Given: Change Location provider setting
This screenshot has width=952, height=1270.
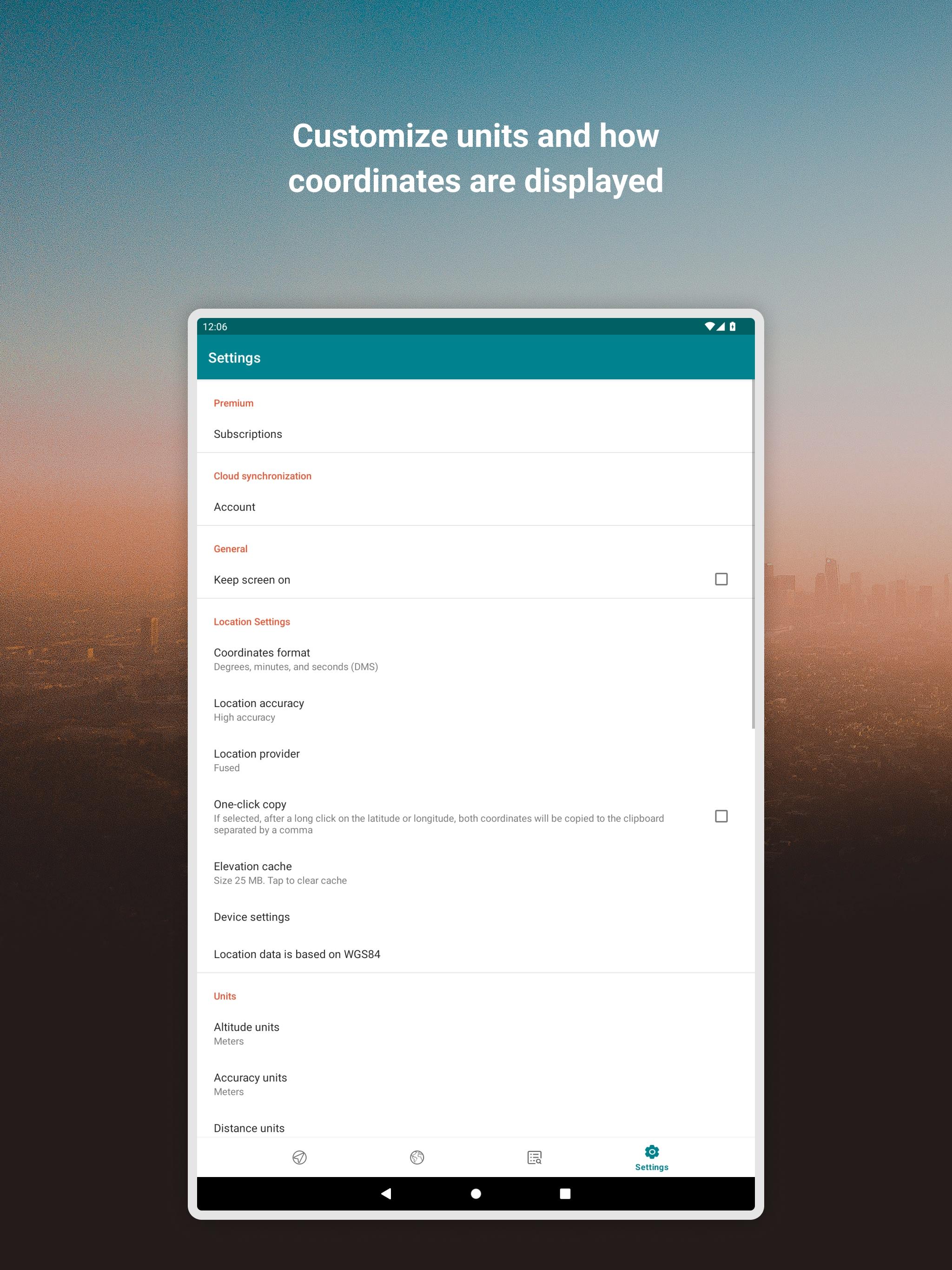Looking at the screenshot, I should point(476,760).
